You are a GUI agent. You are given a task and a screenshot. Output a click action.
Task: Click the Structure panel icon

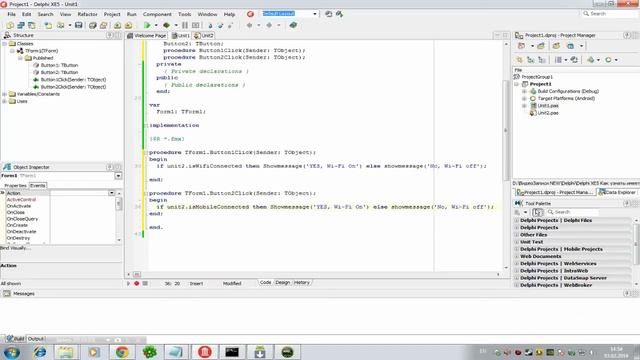click(x=7, y=36)
